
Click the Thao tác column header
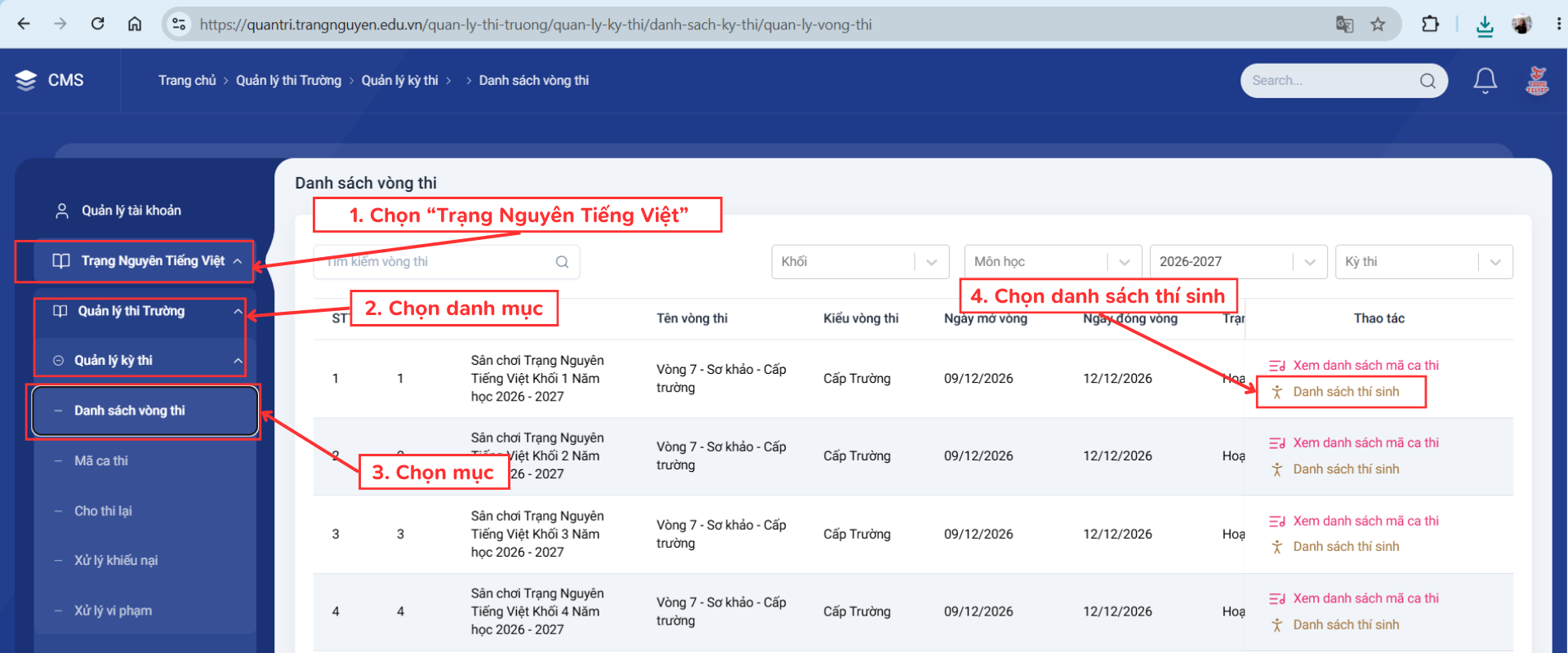[1379, 318]
